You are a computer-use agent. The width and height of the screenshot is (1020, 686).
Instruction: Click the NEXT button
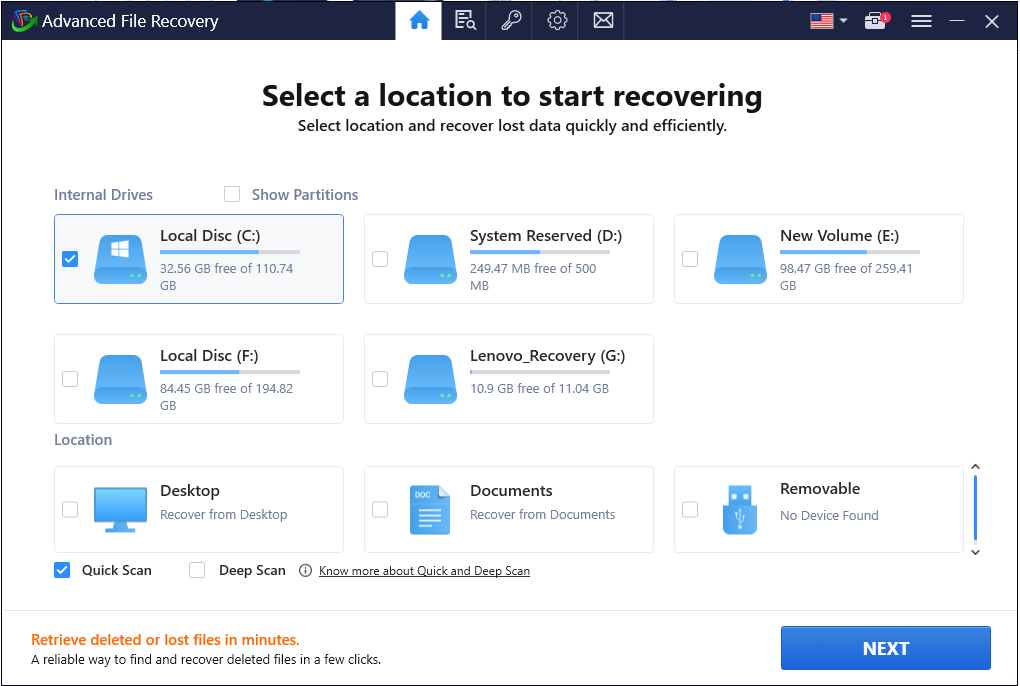[x=885, y=648]
